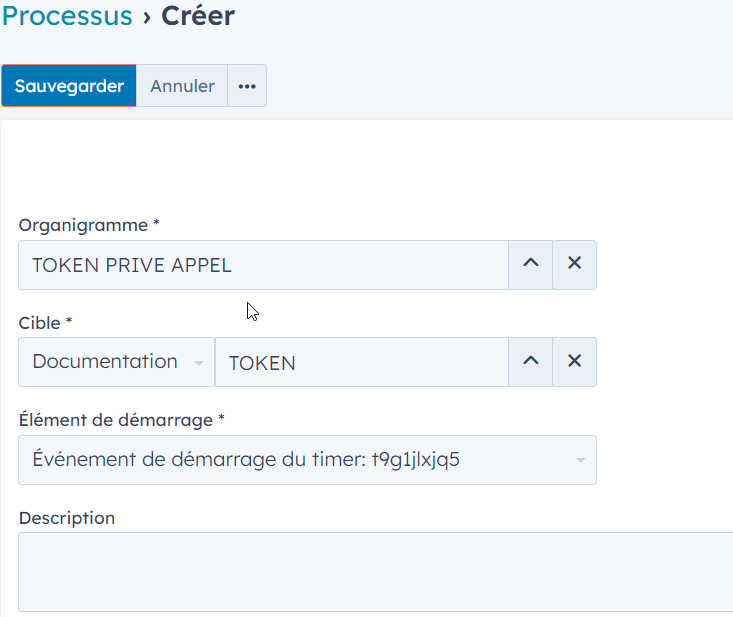The image size is (733, 617).
Task: Expand the Organigramme chevron selector
Action: (x=531, y=265)
